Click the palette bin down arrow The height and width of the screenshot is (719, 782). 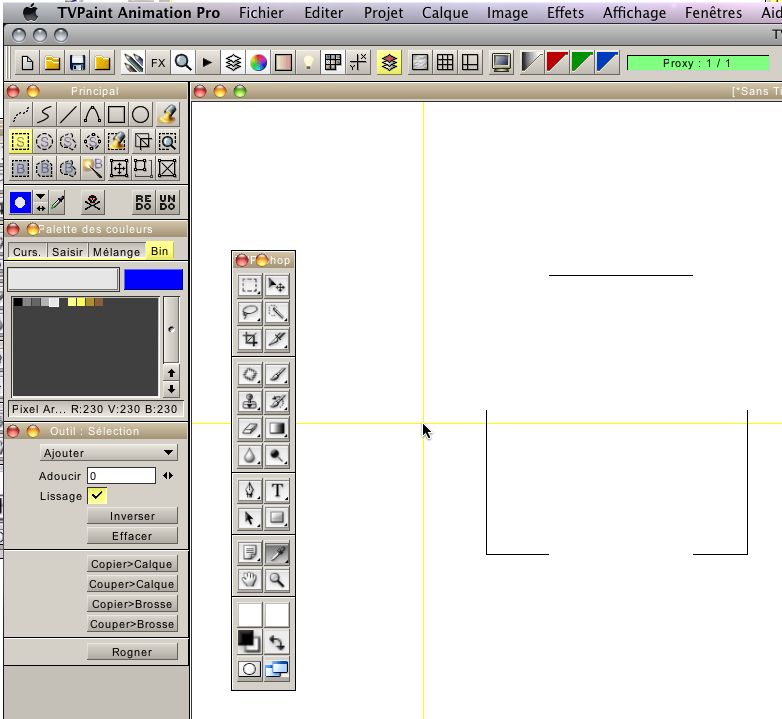(171, 389)
